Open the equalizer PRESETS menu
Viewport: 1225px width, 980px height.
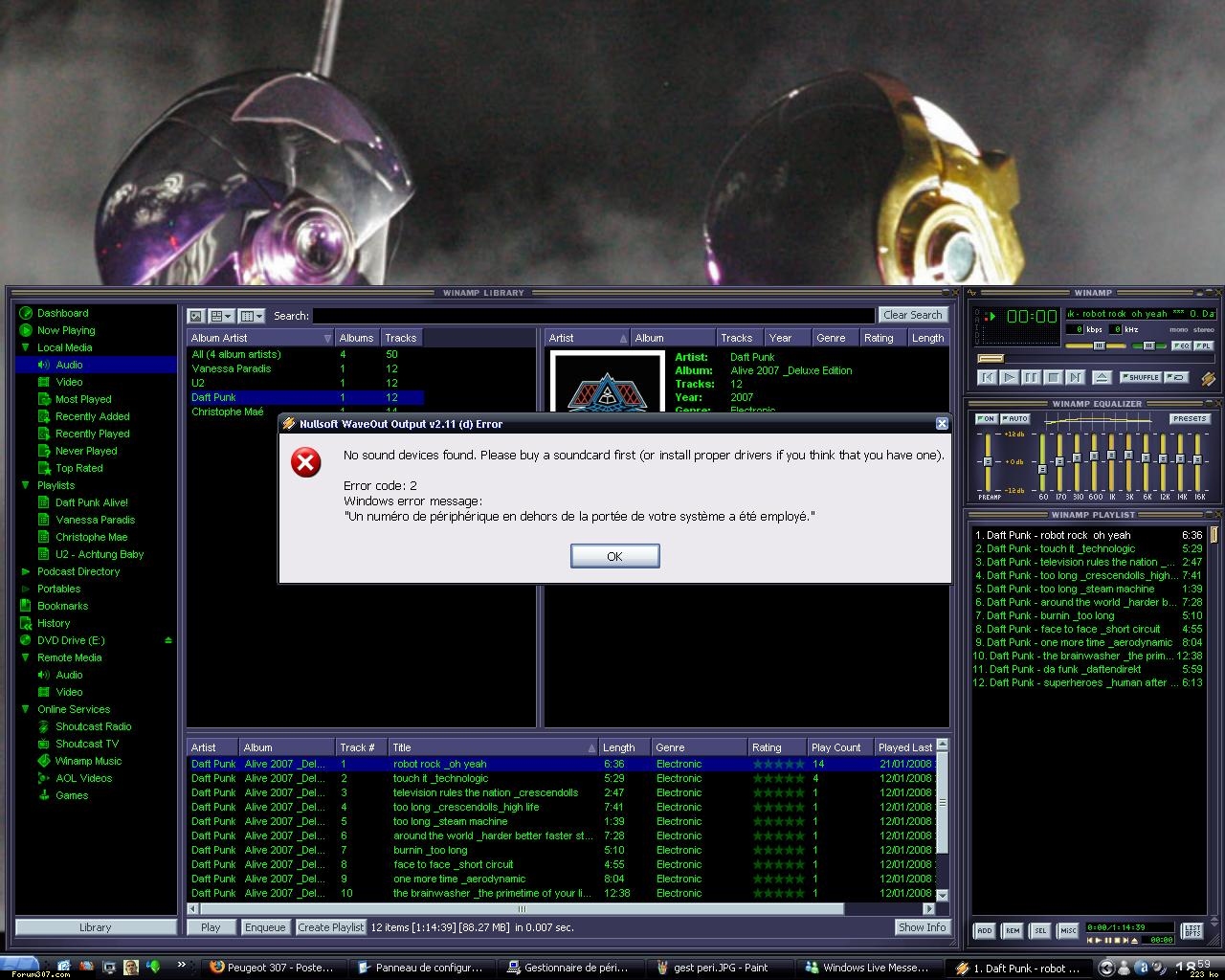[x=1191, y=419]
